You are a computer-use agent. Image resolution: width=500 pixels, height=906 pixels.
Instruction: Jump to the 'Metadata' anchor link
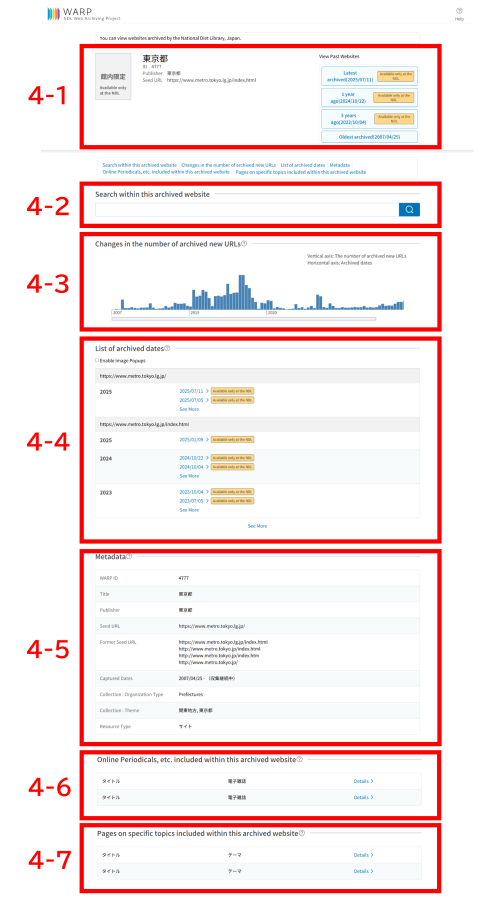(x=340, y=165)
